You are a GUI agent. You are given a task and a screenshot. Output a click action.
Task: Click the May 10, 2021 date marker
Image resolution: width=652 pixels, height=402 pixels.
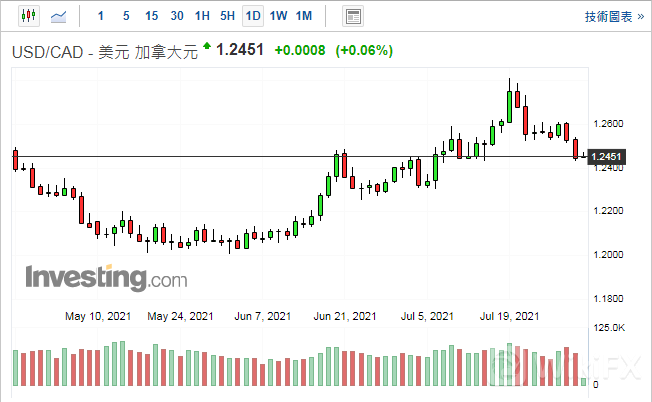pos(98,316)
